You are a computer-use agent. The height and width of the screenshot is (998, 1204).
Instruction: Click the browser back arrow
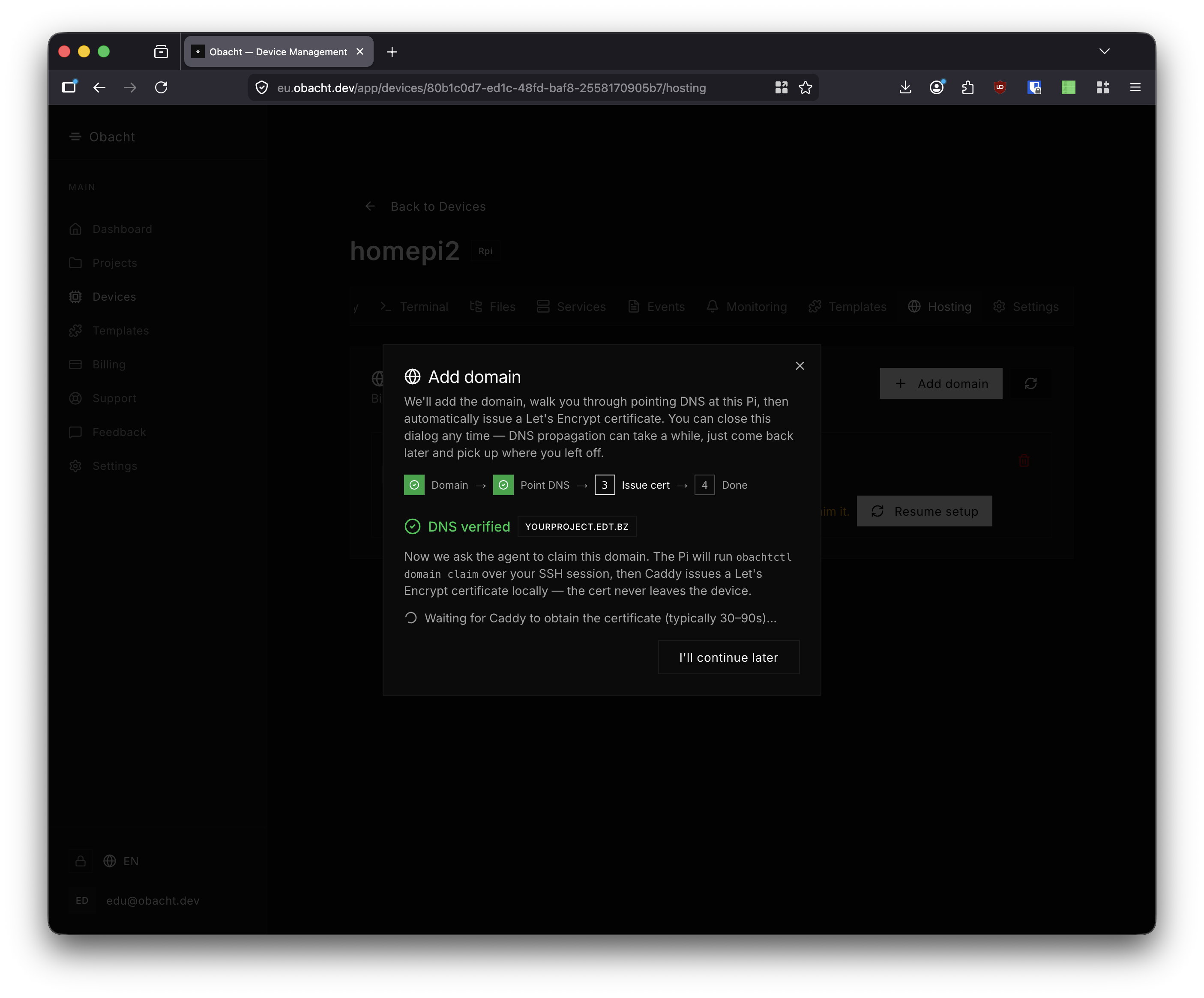99,87
